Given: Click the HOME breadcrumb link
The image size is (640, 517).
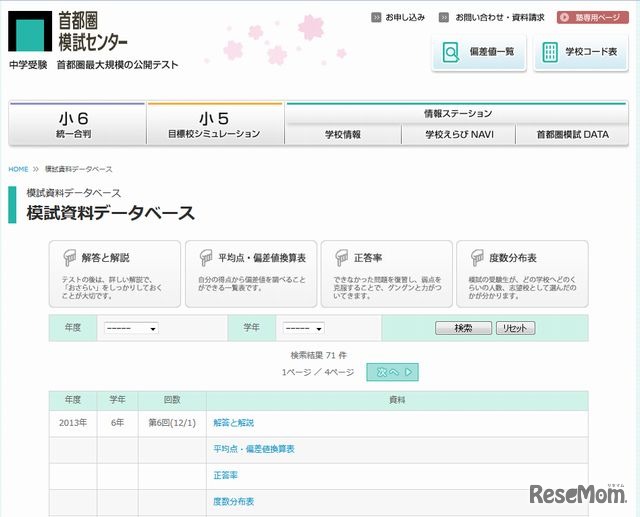Looking at the screenshot, I should click(x=18, y=169).
